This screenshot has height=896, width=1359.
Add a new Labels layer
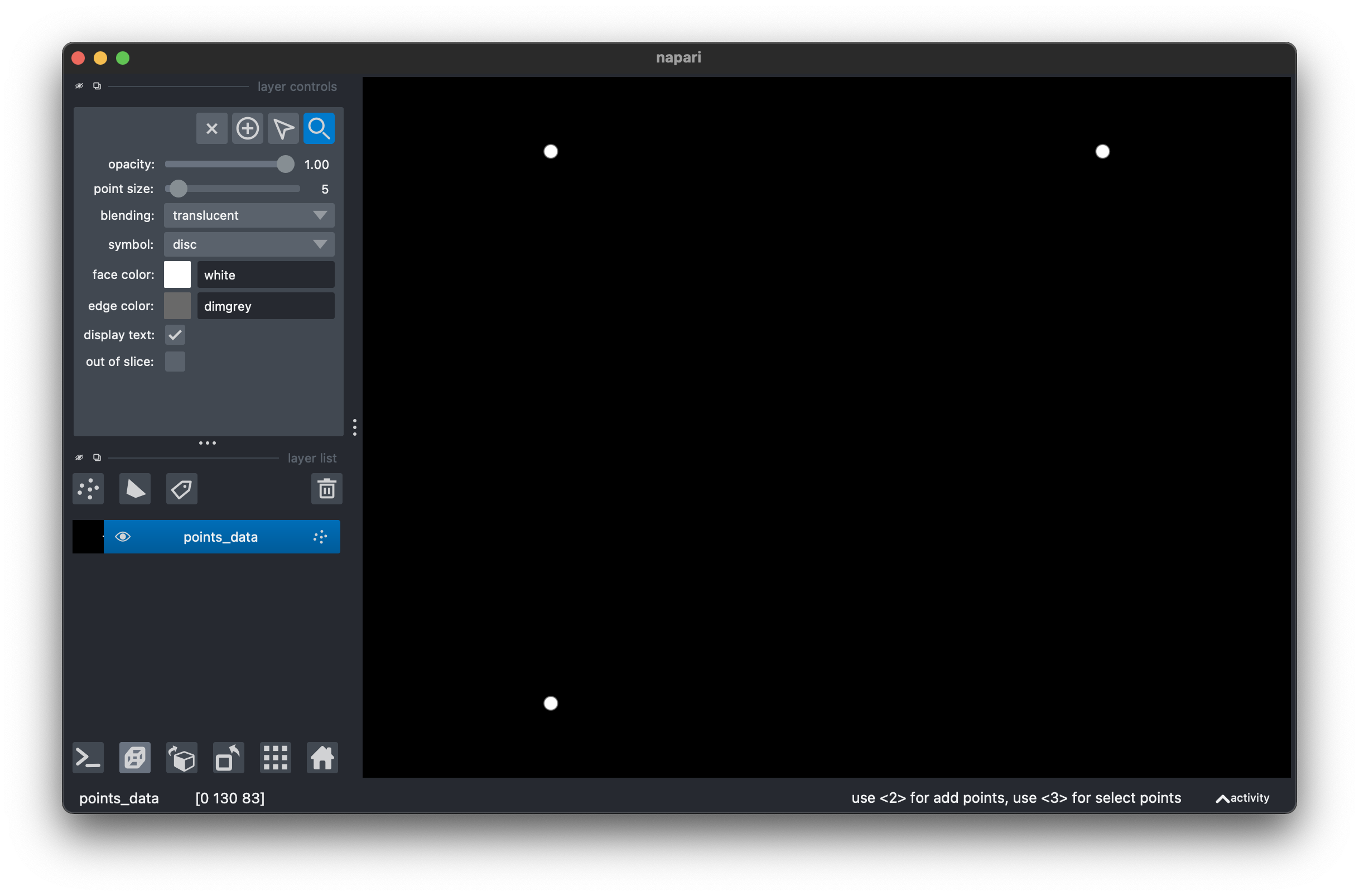[181, 489]
